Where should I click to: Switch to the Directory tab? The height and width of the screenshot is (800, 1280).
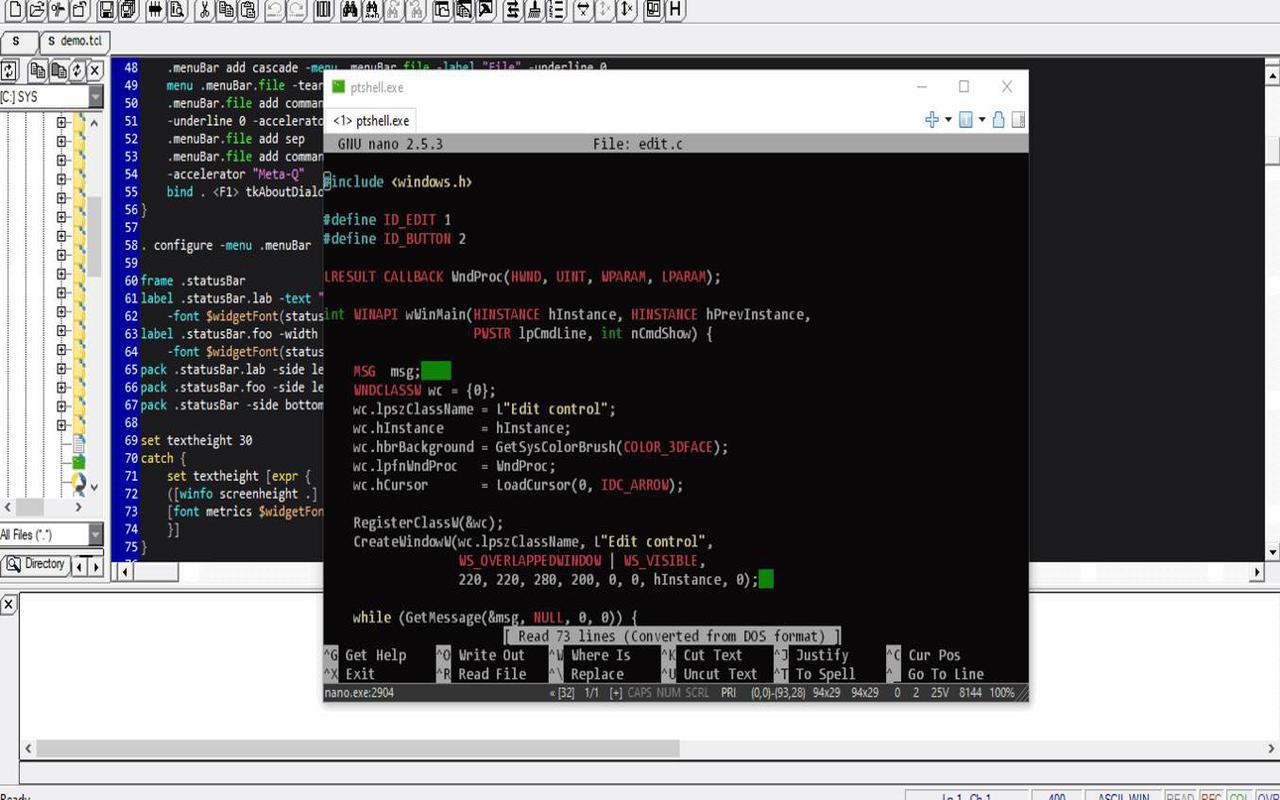(36, 564)
